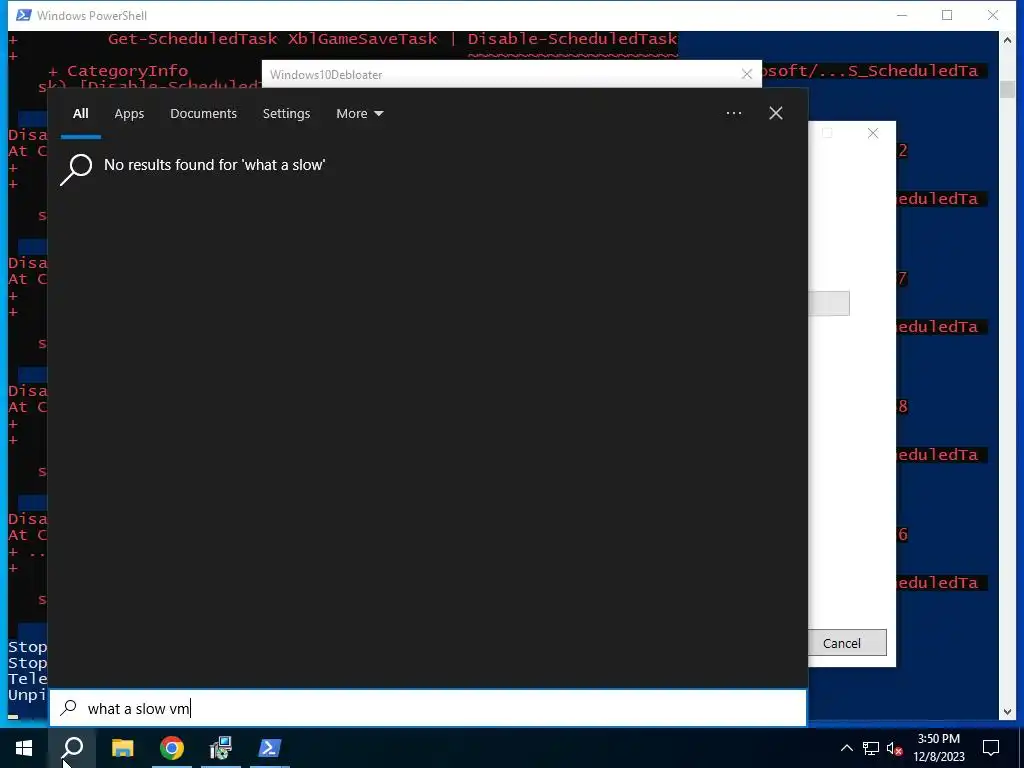The height and width of the screenshot is (768, 1024).
Task: Launch Google Chrome from the taskbar
Action: [x=172, y=748]
